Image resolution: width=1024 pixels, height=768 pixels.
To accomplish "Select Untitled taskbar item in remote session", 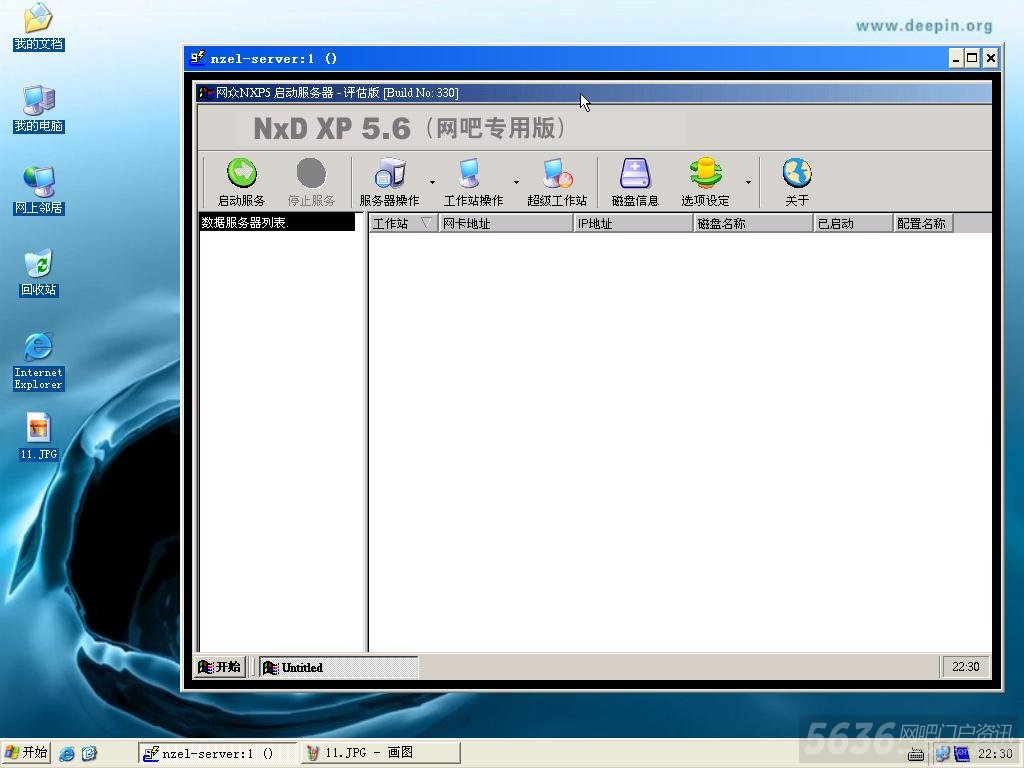I will pos(338,667).
